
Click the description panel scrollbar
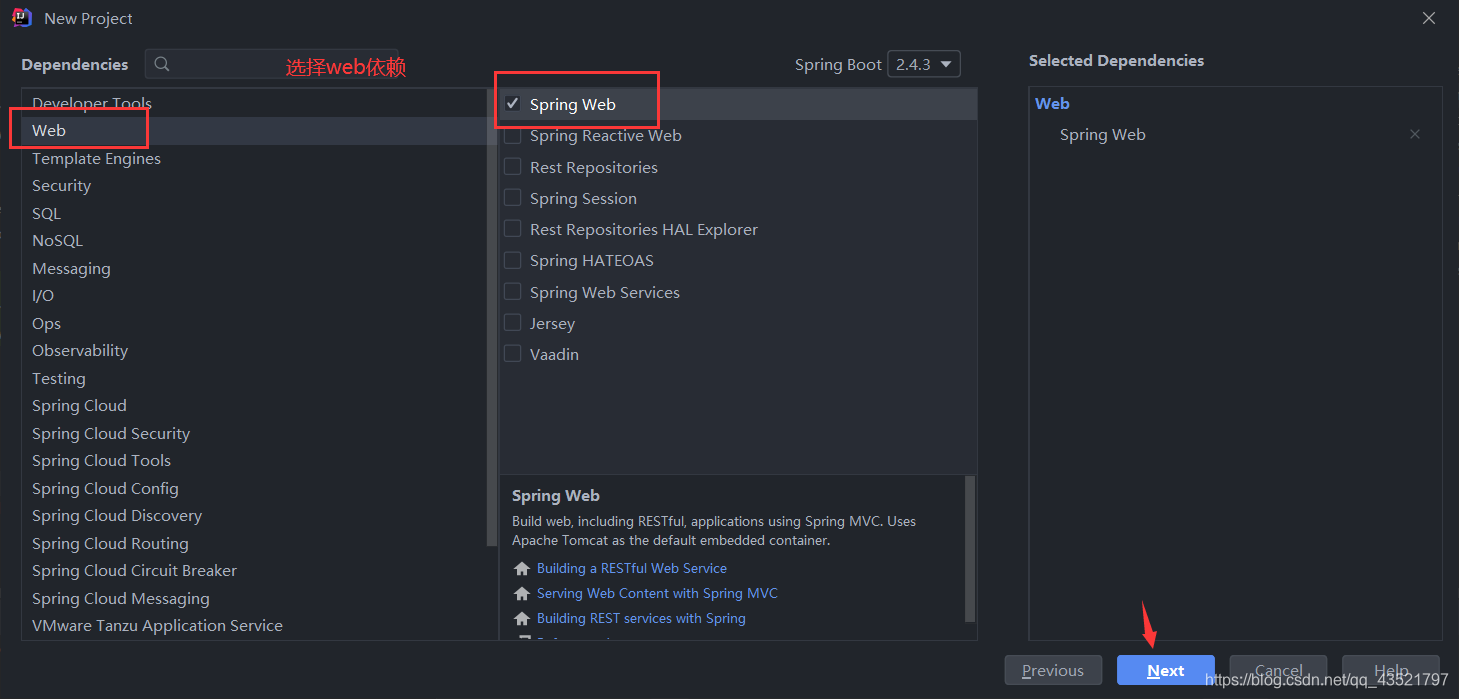pos(970,548)
